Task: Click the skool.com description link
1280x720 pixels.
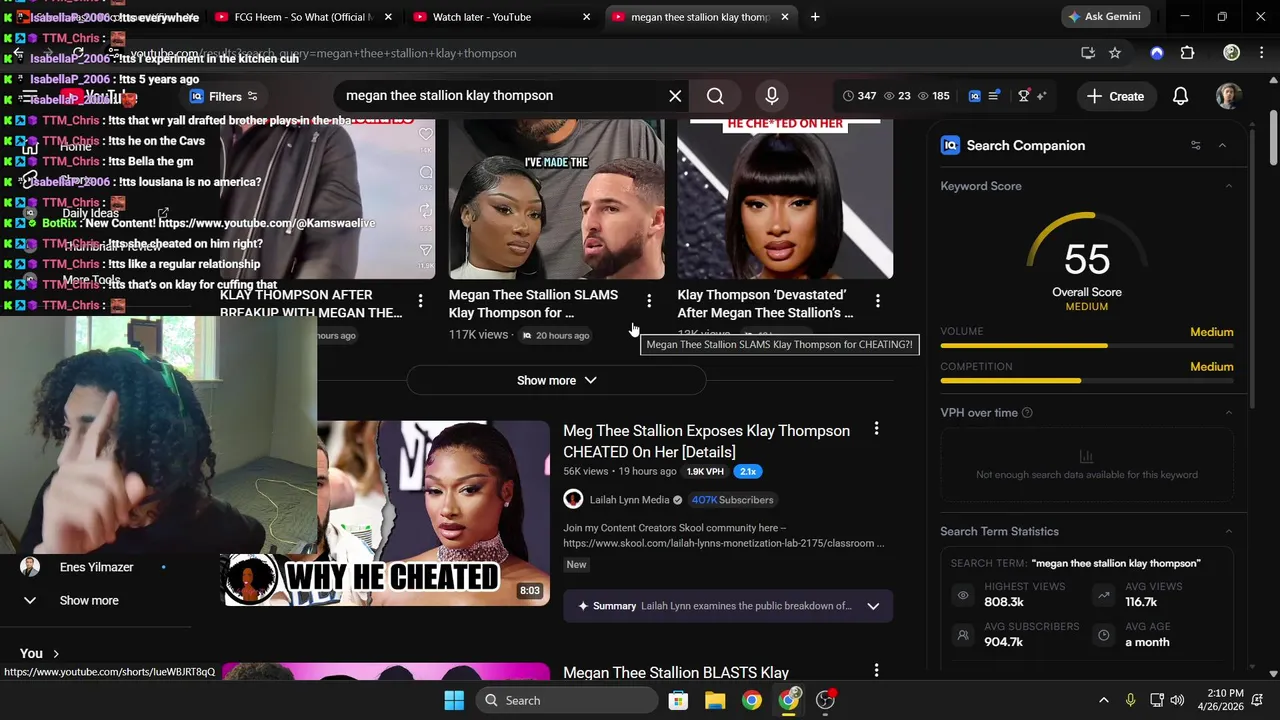Action: pos(724,543)
